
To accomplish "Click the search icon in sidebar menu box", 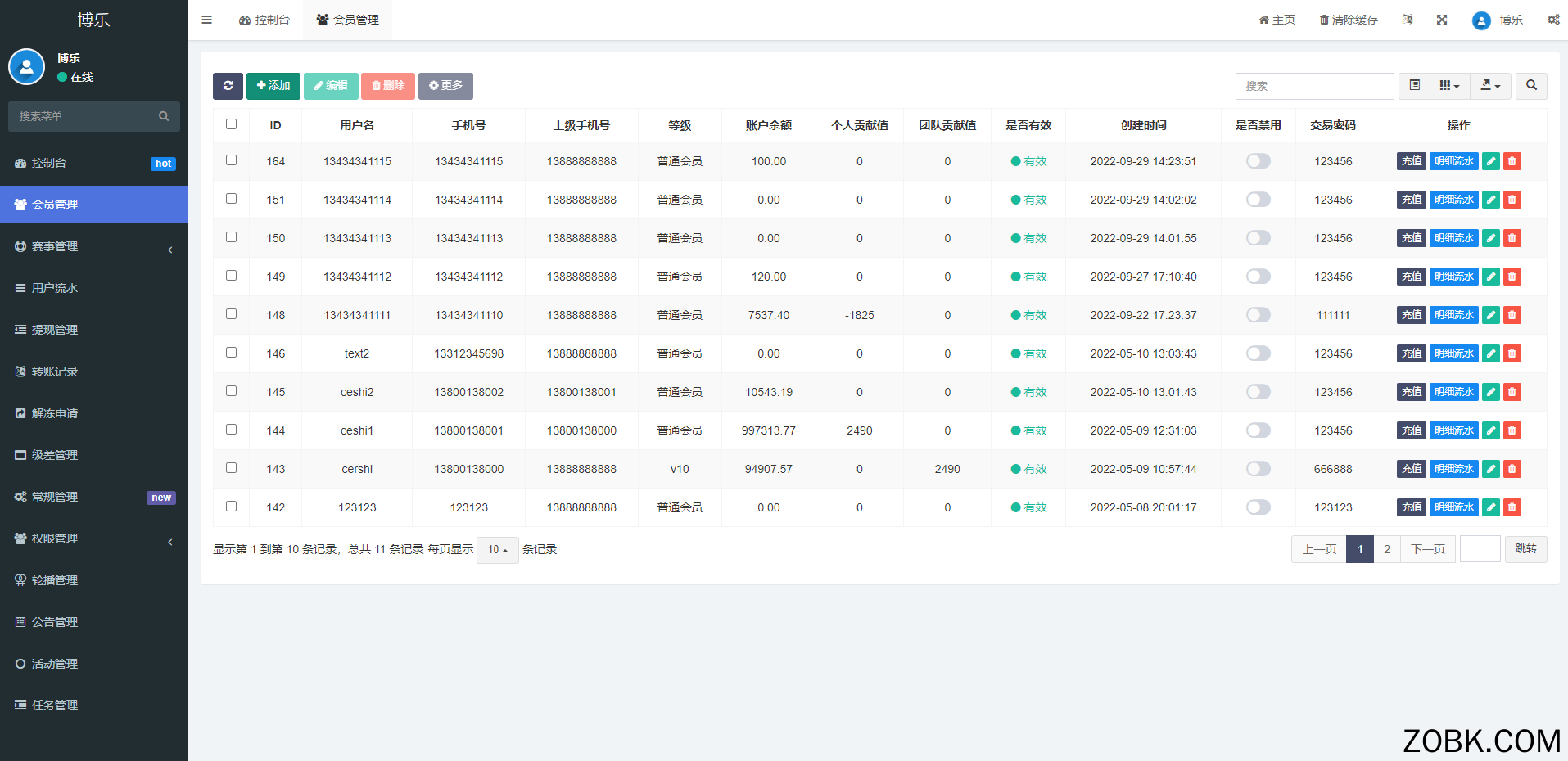I will [164, 116].
